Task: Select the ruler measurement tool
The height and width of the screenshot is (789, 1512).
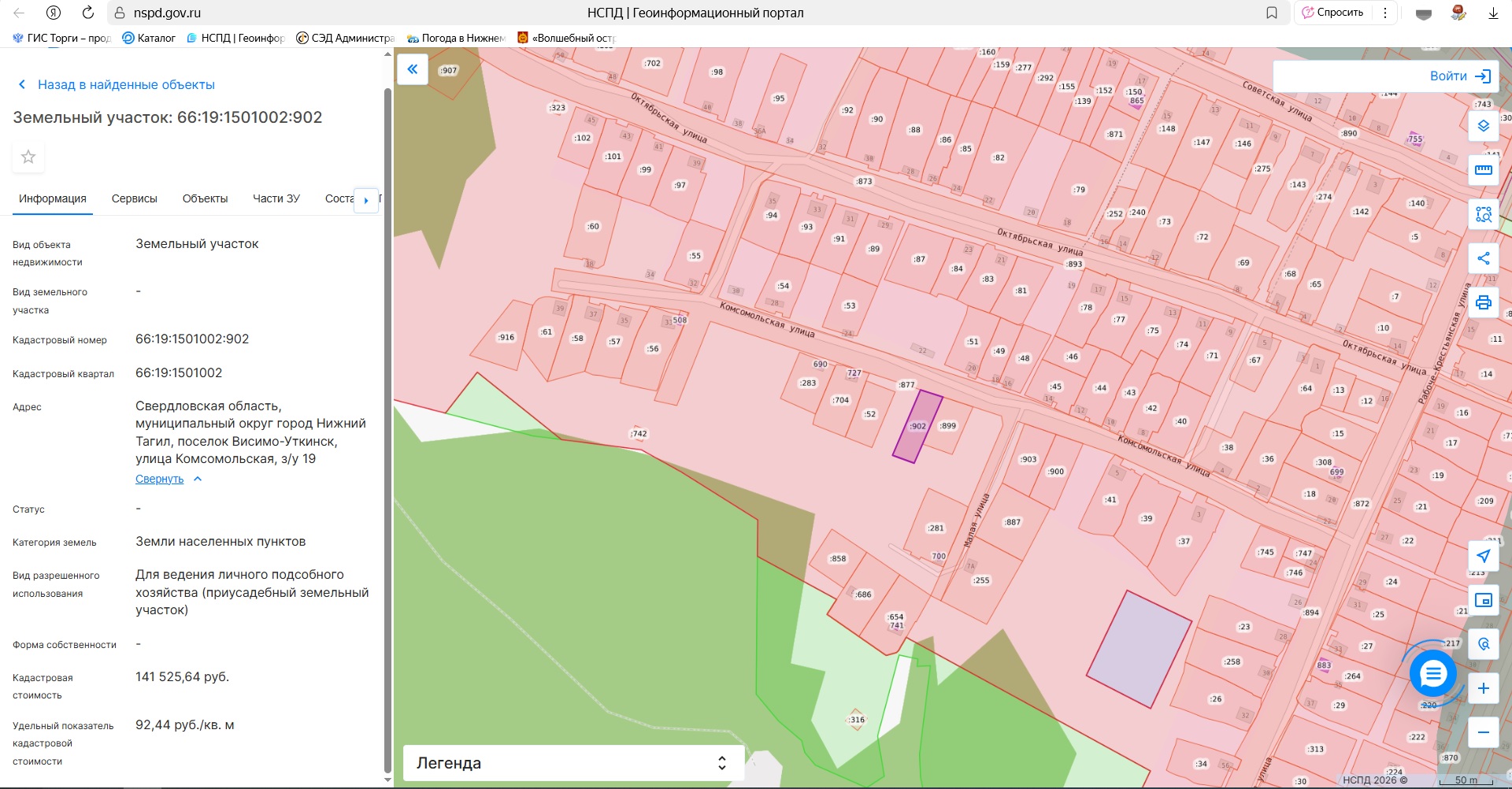Action: [x=1483, y=170]
